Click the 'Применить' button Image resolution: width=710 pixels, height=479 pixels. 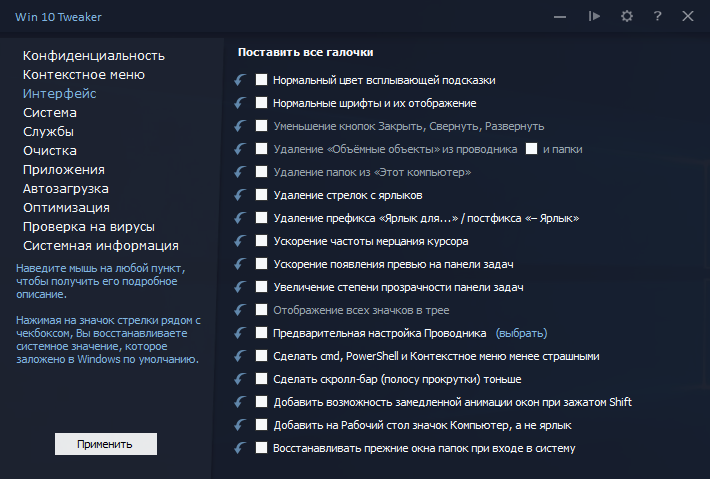click(x=106, y=444)
